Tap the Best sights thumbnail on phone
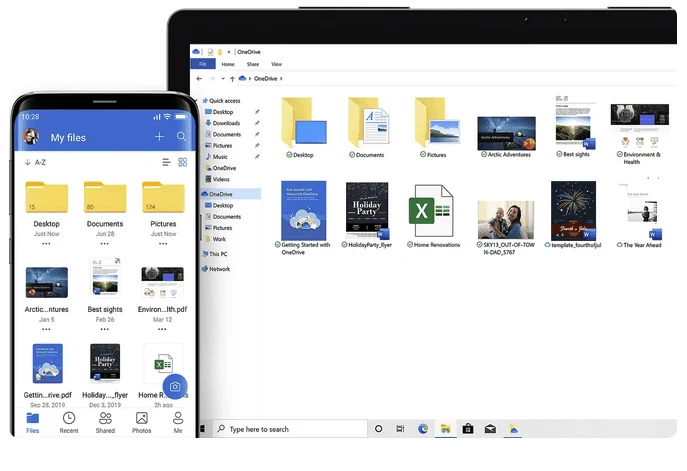 pos(105,279)
